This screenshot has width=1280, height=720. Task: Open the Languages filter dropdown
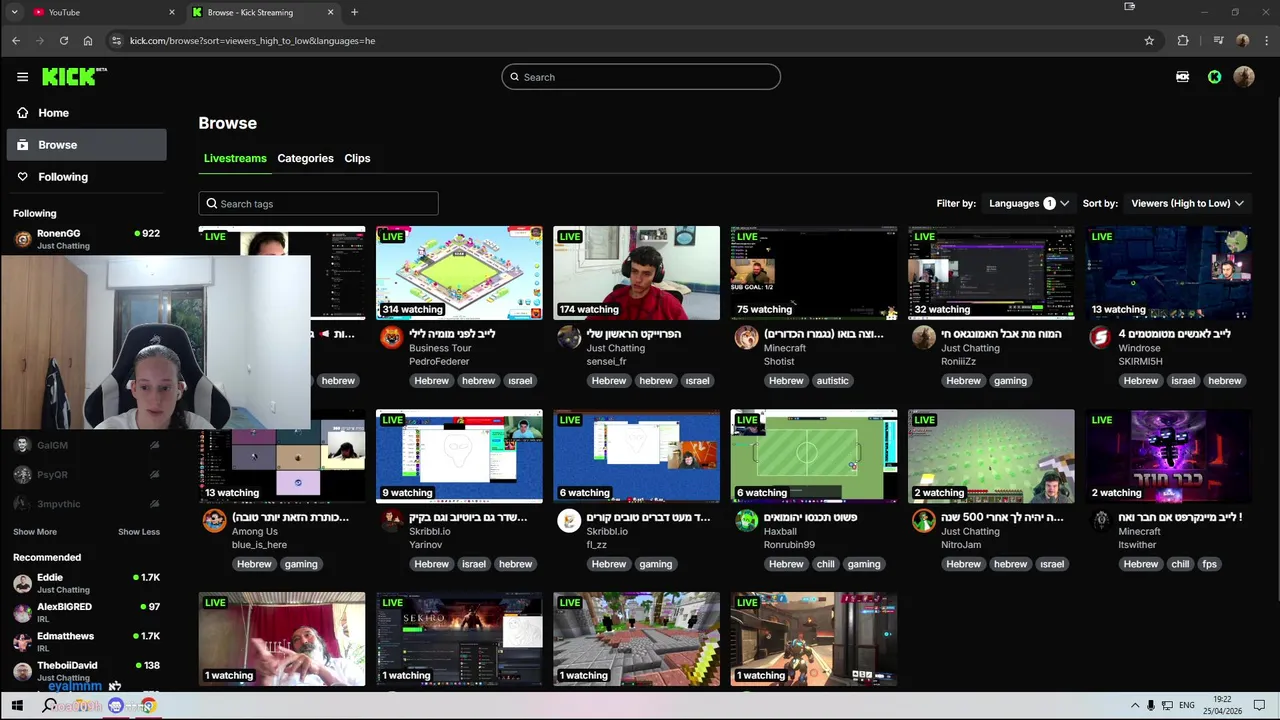(x=1029, y=203)
